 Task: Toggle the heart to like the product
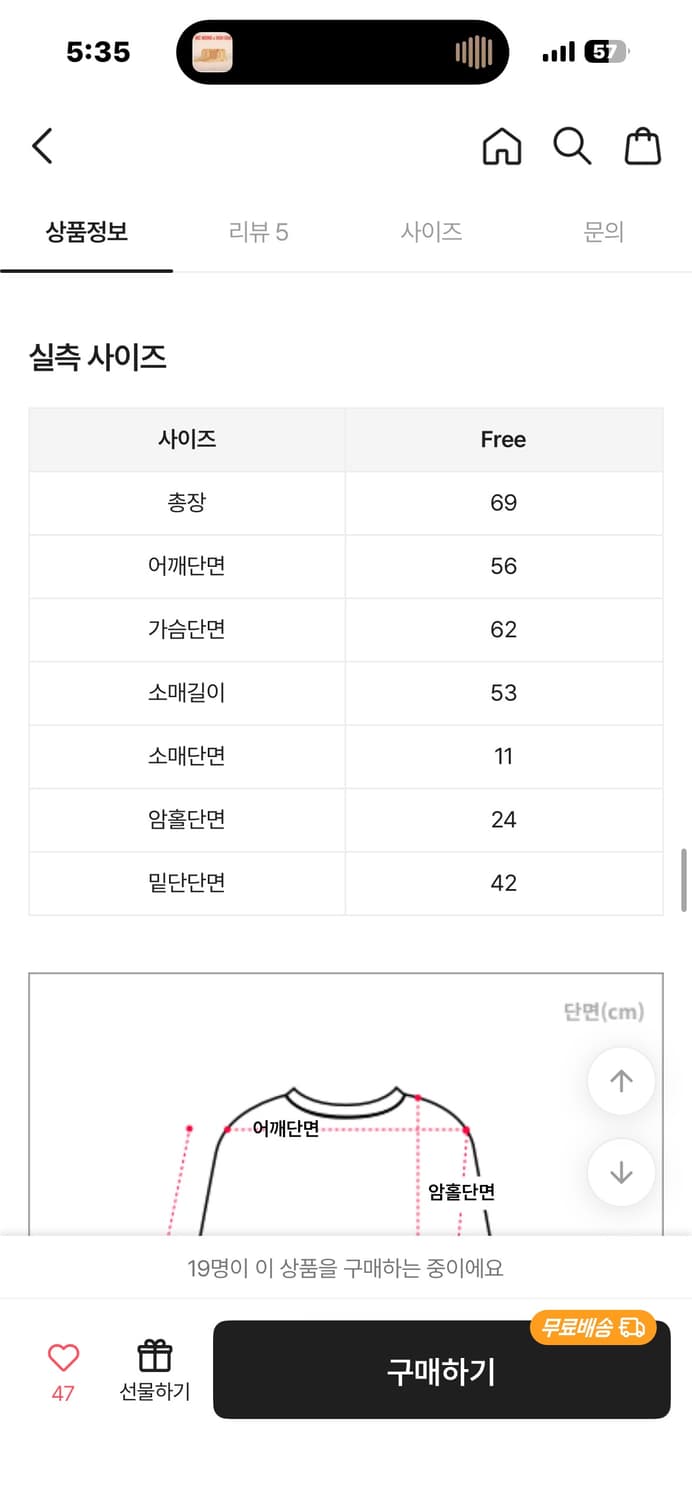[x=63, y=1355]
